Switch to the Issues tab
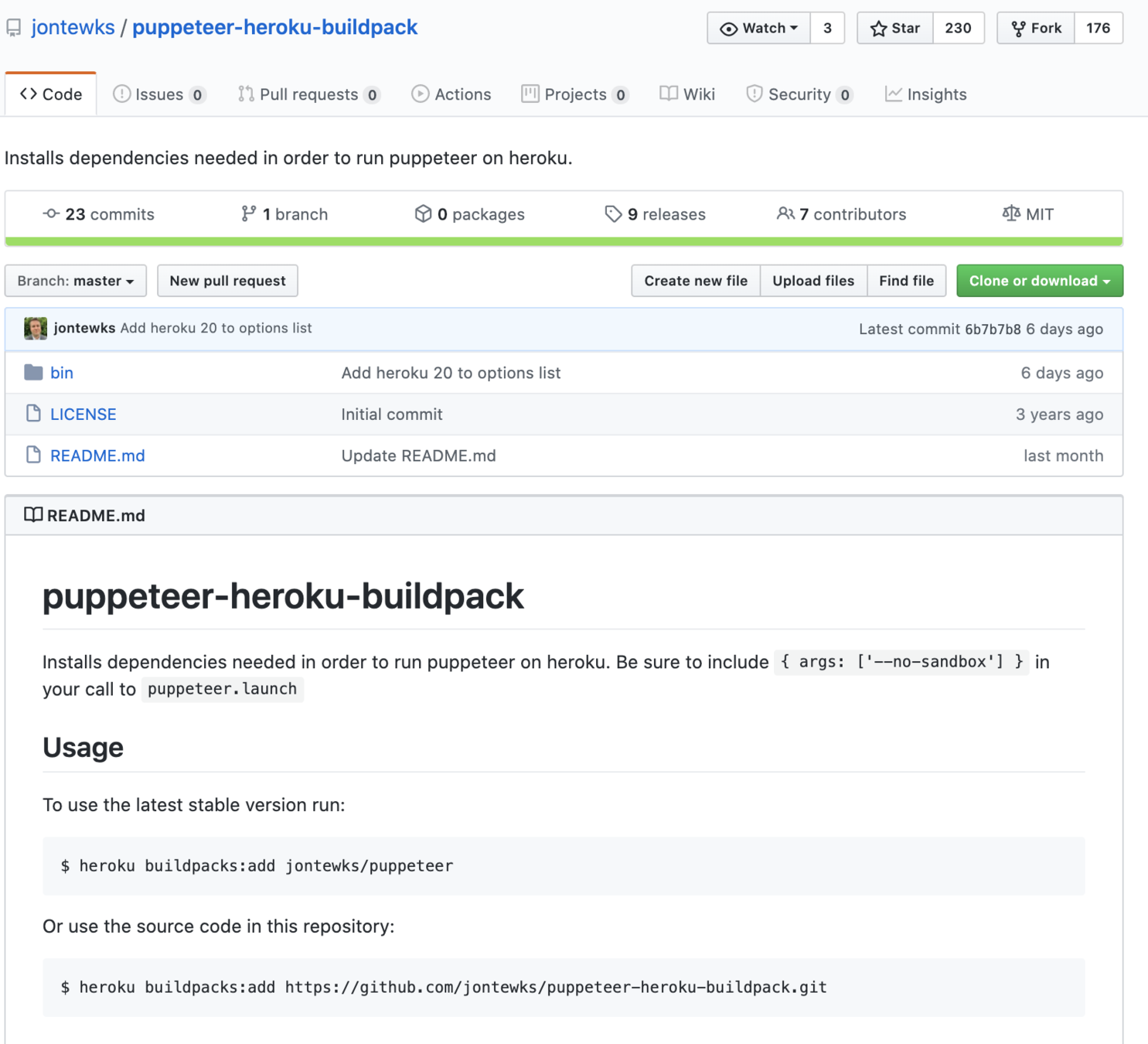 (159, 94)
